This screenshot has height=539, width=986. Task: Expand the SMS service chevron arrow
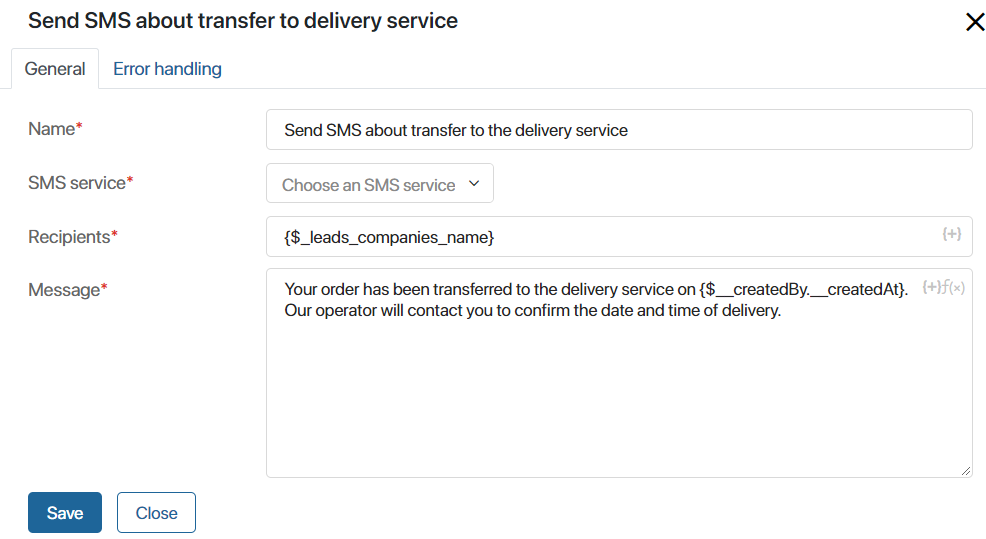(x=474, y=184)
